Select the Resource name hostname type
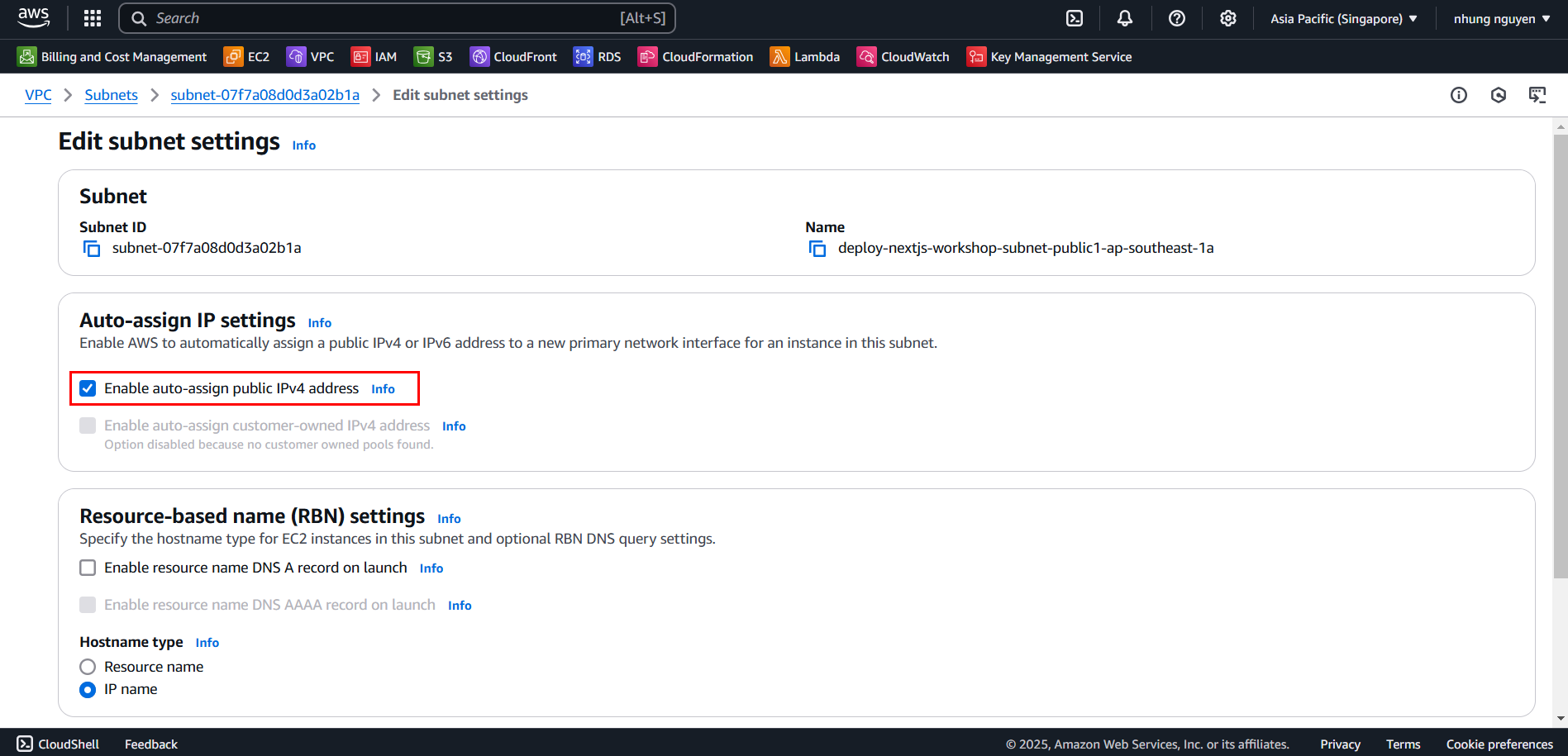Screen dimensions: 1568x756 [88, 667]
